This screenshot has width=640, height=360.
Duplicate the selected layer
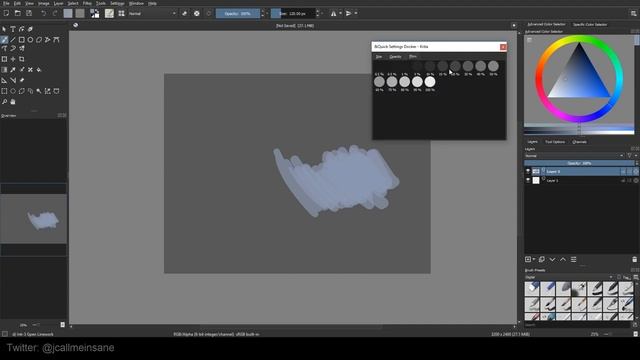click(x=542, y=260)
